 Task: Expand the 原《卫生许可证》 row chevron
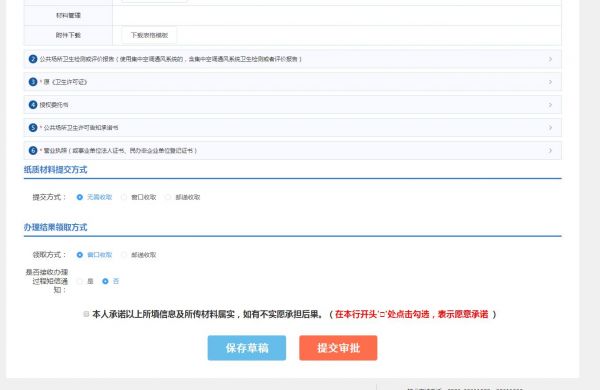pyautogui.click(x=550, y=82)
